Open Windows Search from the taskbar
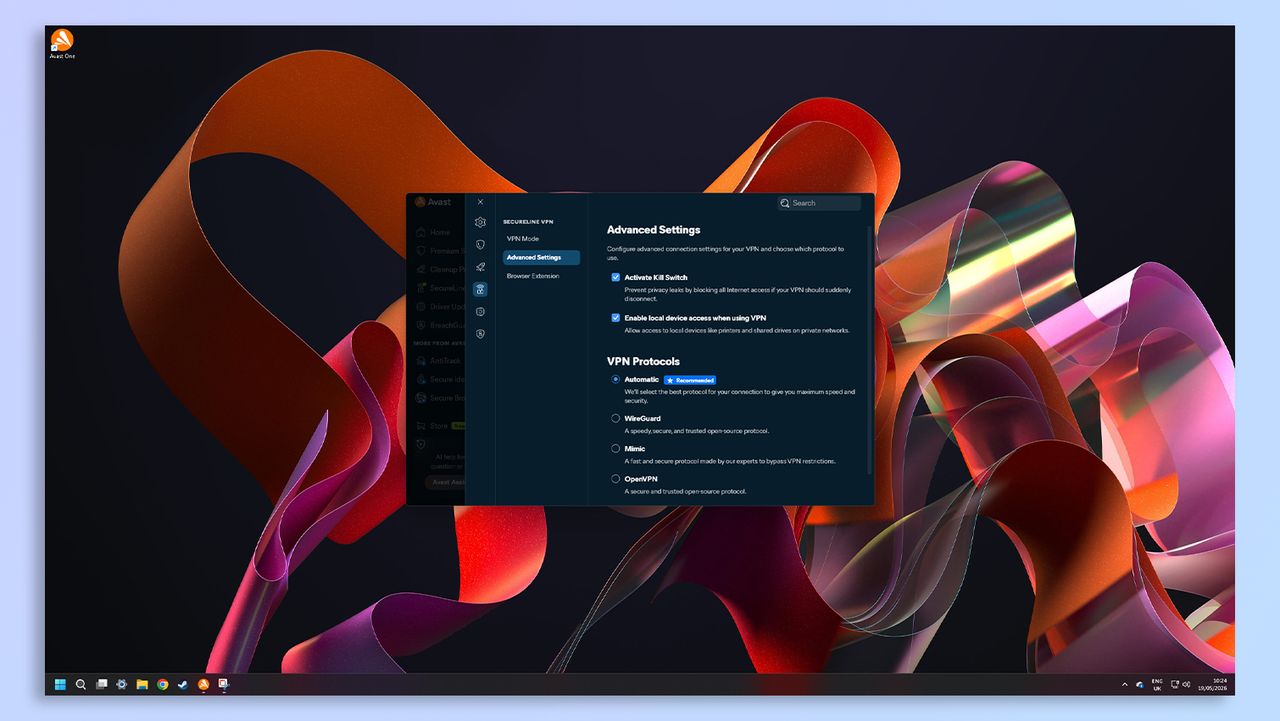This screenshot has width=1280, height=721. [x=81, y=685]
